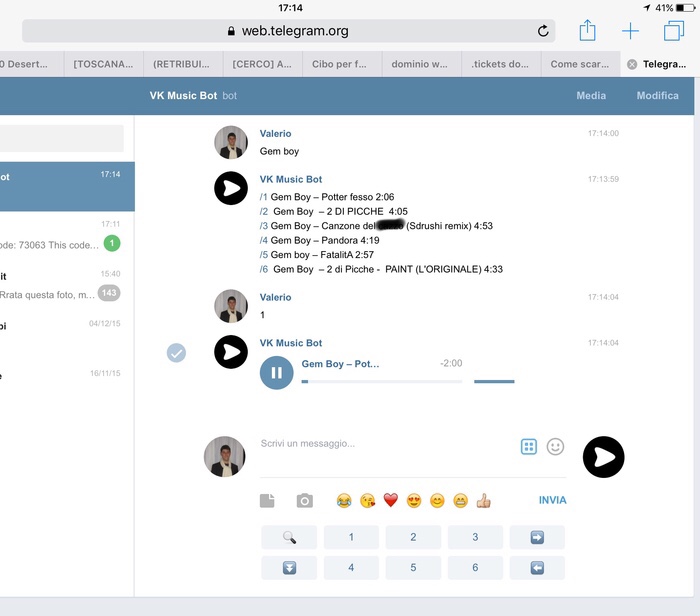The height and width of the screenshot is (616, 700).
Task: Open the Valerio sender name on the Gem boy message
Action: (275, 133)
